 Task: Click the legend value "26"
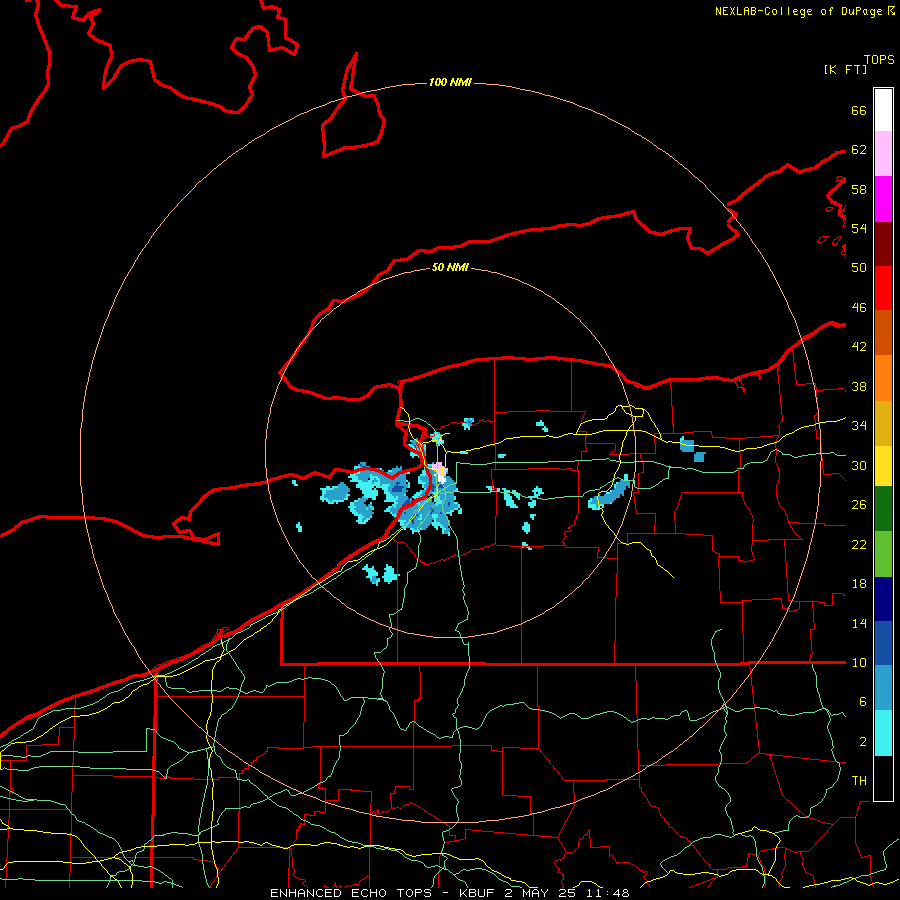click(x=859, y=505)
